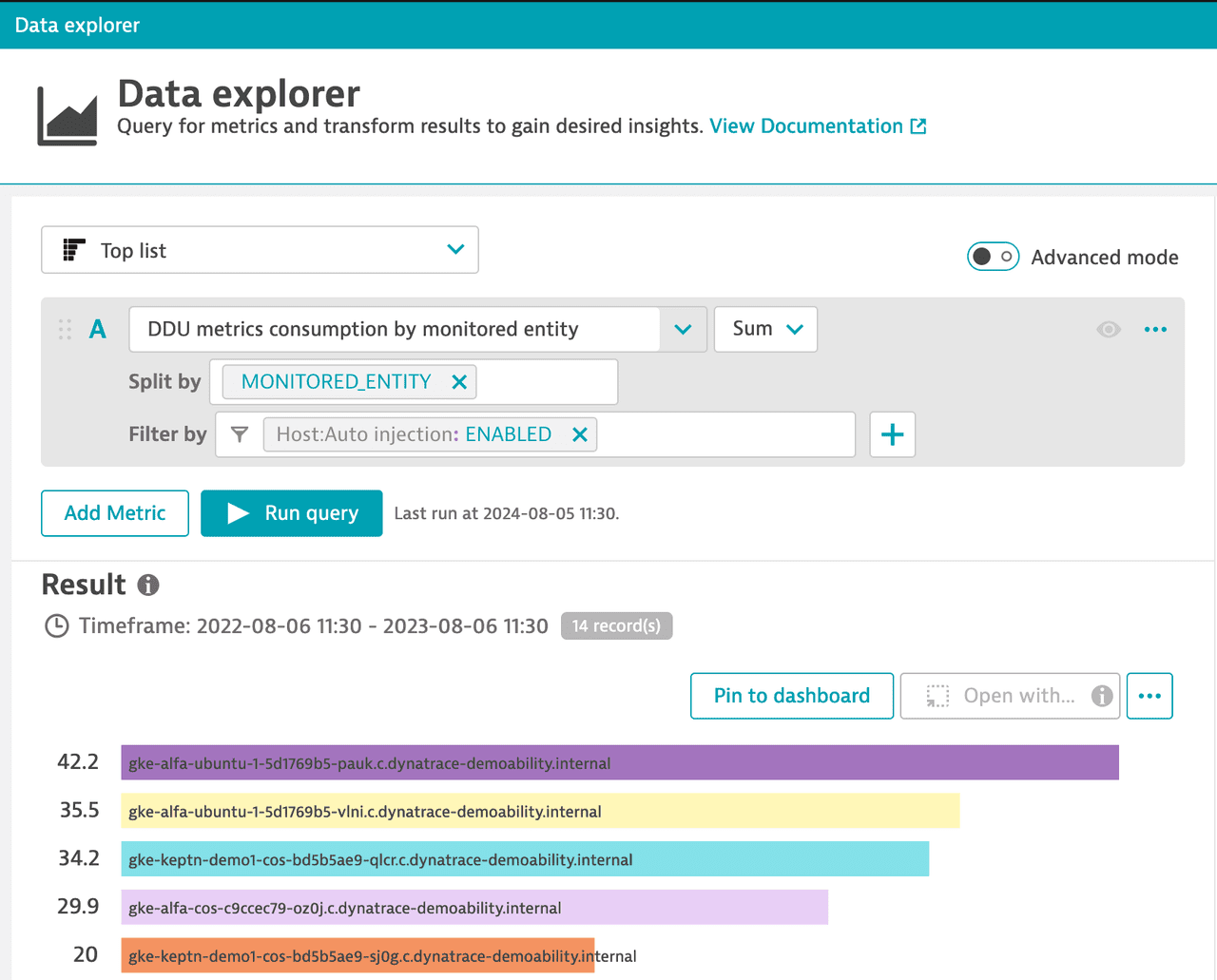The image size is (1217, 980).
Task: Toggle visibility eye for metric A
Action: click(1109, 329)
